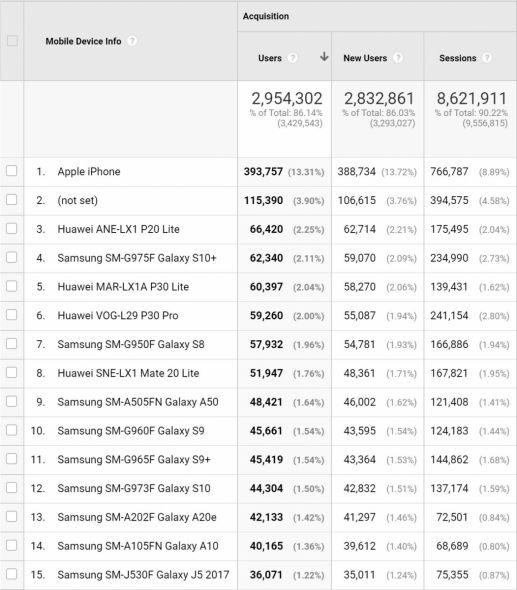Open help icon beside New Users header
This screenshot has height=590, width=517.
tap(398, 58)
